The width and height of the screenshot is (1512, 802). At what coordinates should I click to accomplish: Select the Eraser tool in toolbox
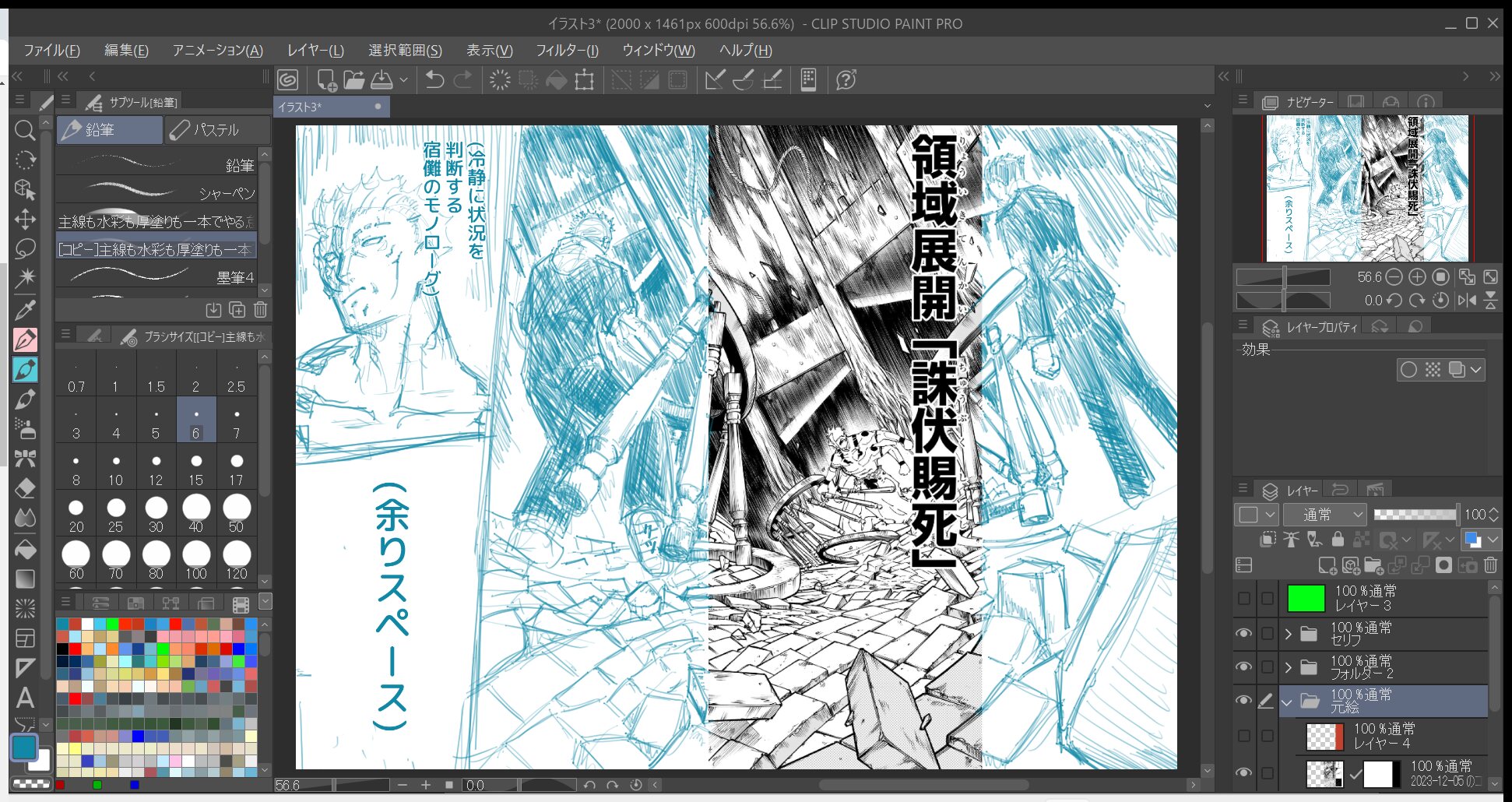point(25,488)
